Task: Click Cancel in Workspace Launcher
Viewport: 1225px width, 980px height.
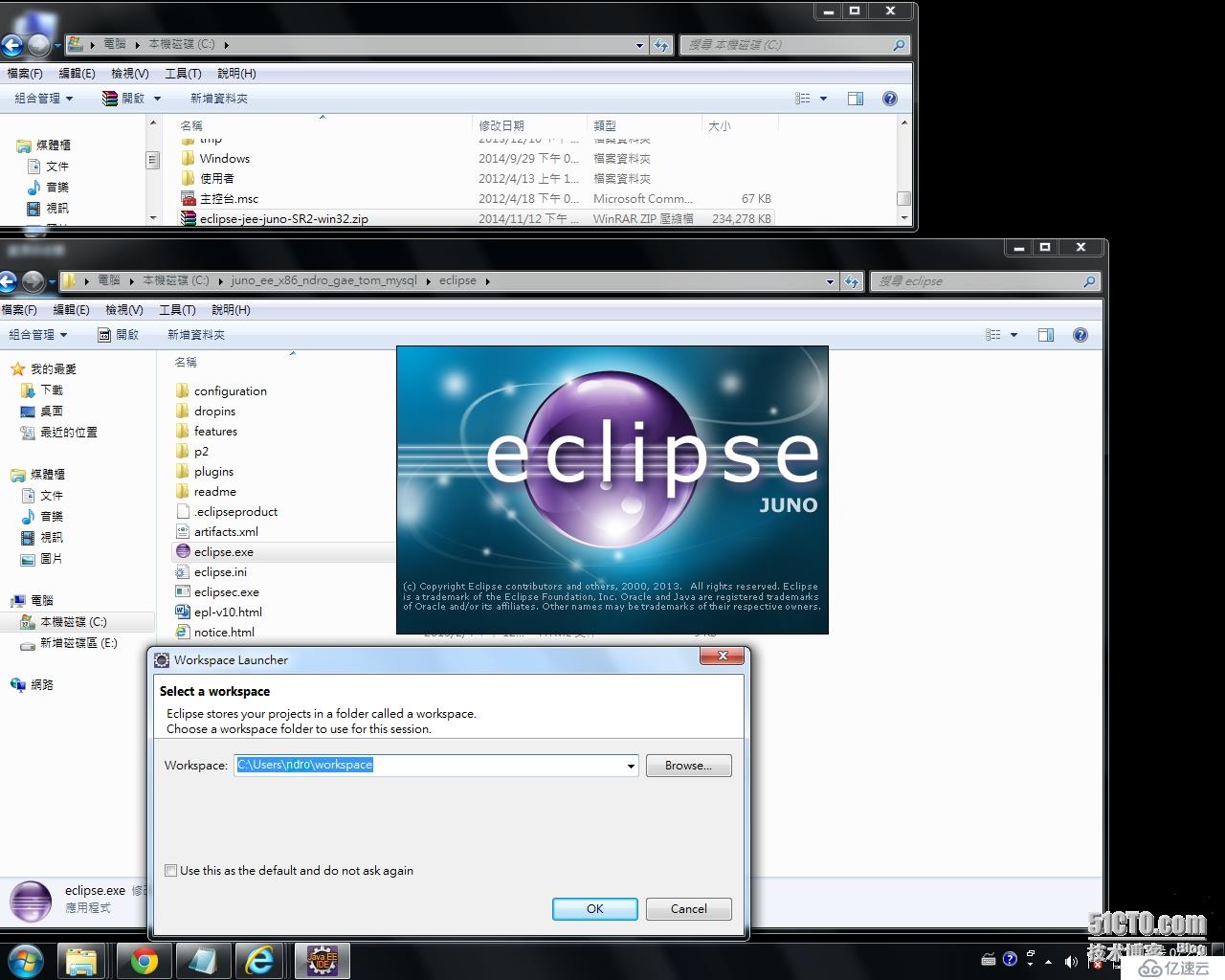Action: pos(688,909)
